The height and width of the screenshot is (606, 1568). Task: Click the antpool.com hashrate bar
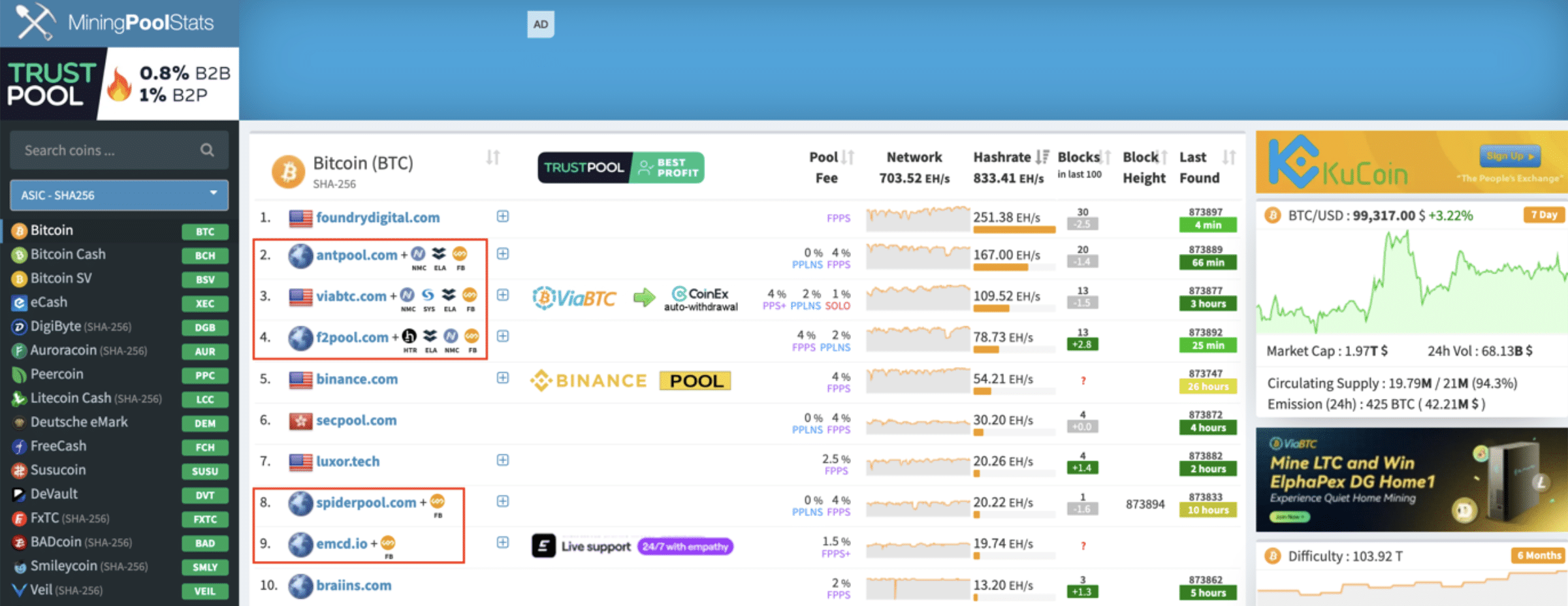click(x=1014, y=267)
